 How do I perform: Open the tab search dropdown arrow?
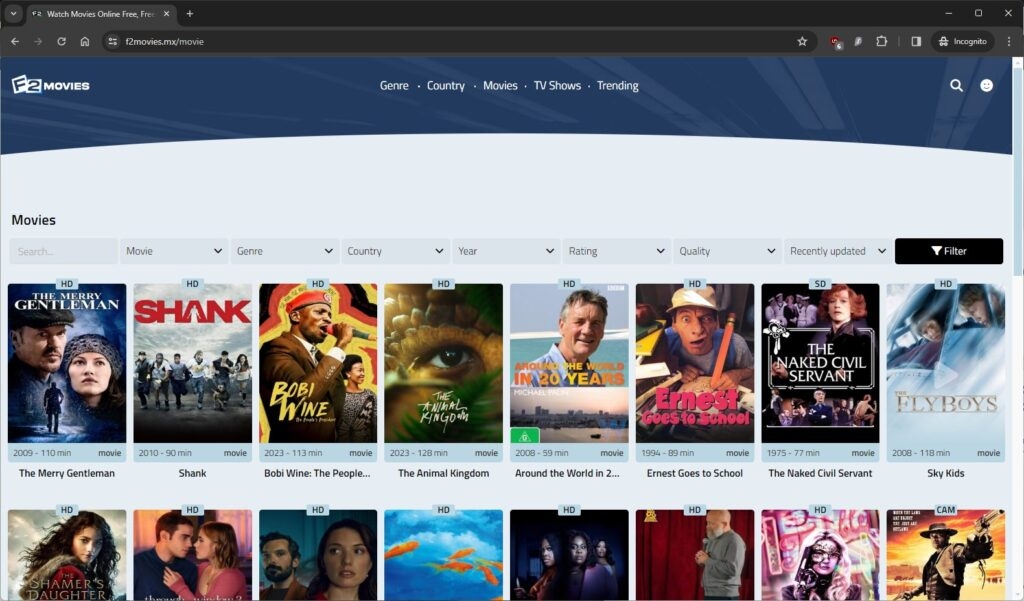(x=13, y=13)
